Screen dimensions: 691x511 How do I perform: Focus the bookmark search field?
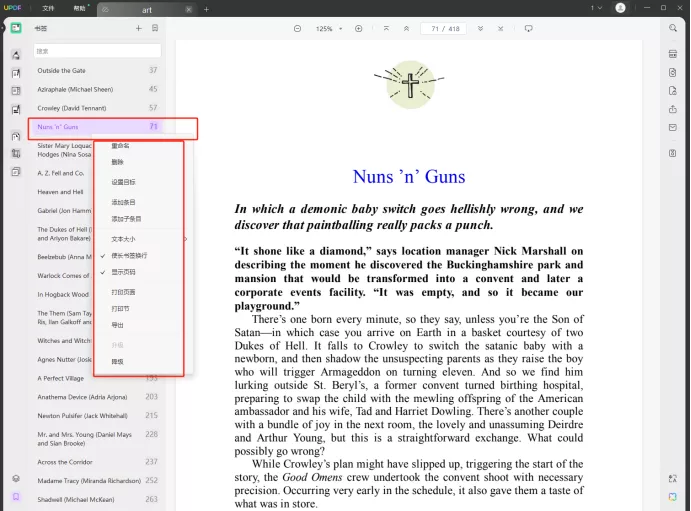[x=97, y=51]
